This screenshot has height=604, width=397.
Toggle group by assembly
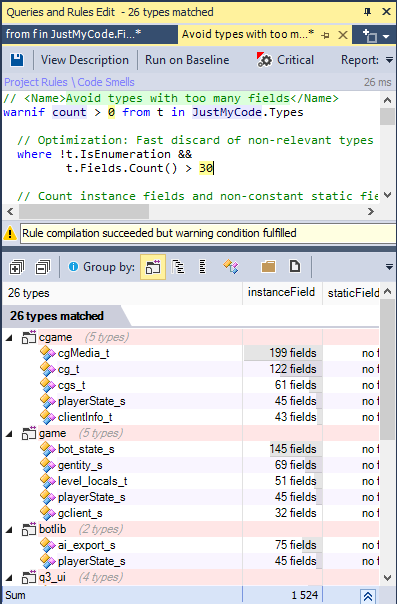tap(153, 267)
